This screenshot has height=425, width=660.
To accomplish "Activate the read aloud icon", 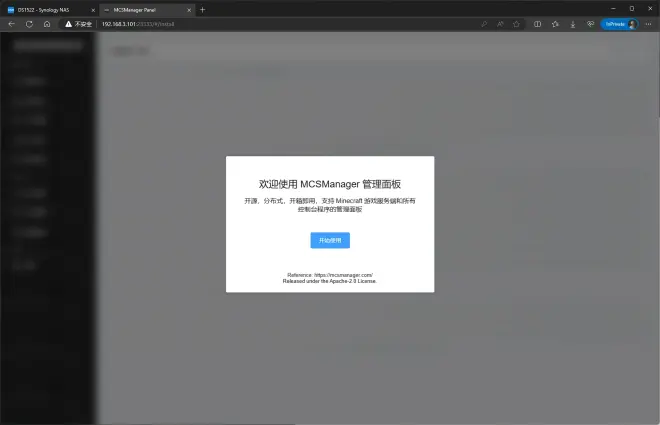I will (x=500, y=24).
